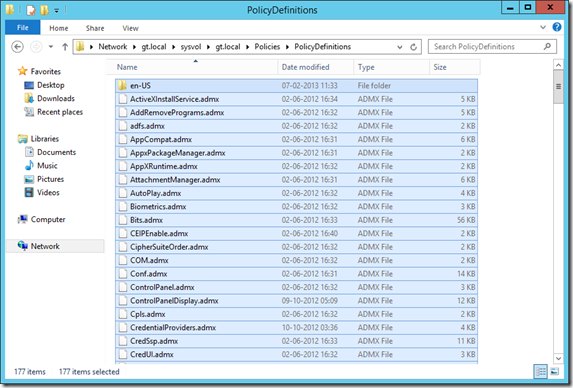Click the AppxPackageManager.admx file icon
This screenshot has height=388, width=573.
122,153
